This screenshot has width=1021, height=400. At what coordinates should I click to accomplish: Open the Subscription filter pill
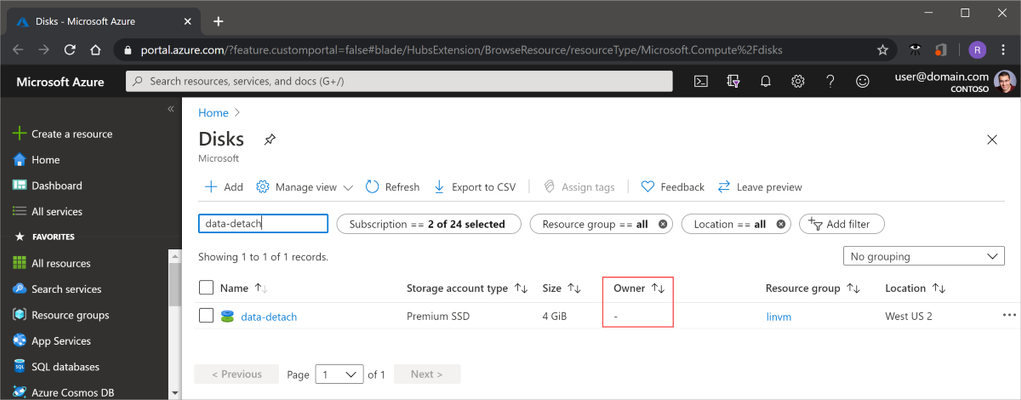(x=429, y=224)
